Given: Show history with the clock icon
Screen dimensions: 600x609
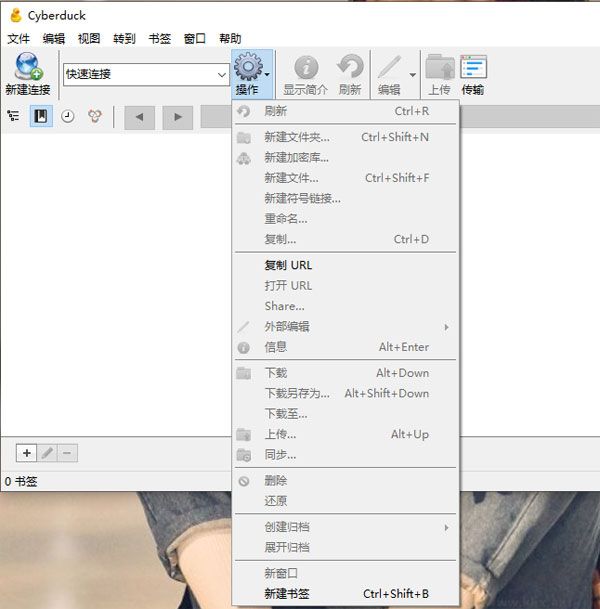Looking at the screenshot, I should click(x=68, y=116).
